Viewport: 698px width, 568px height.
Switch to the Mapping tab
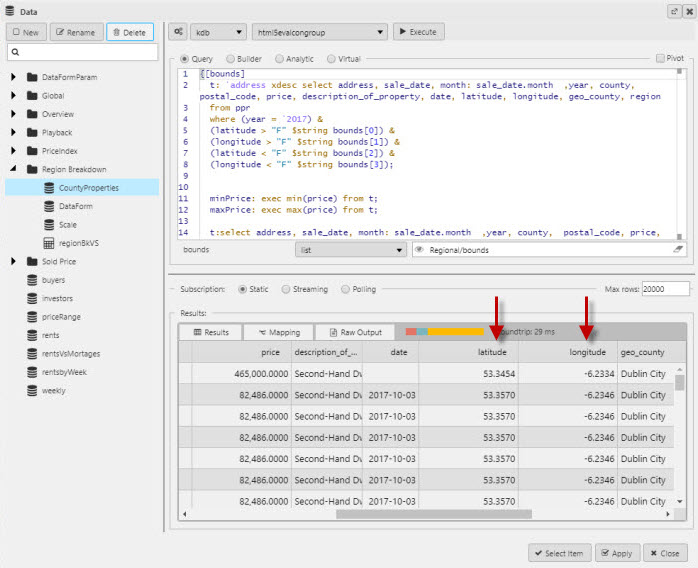(279, 332)
